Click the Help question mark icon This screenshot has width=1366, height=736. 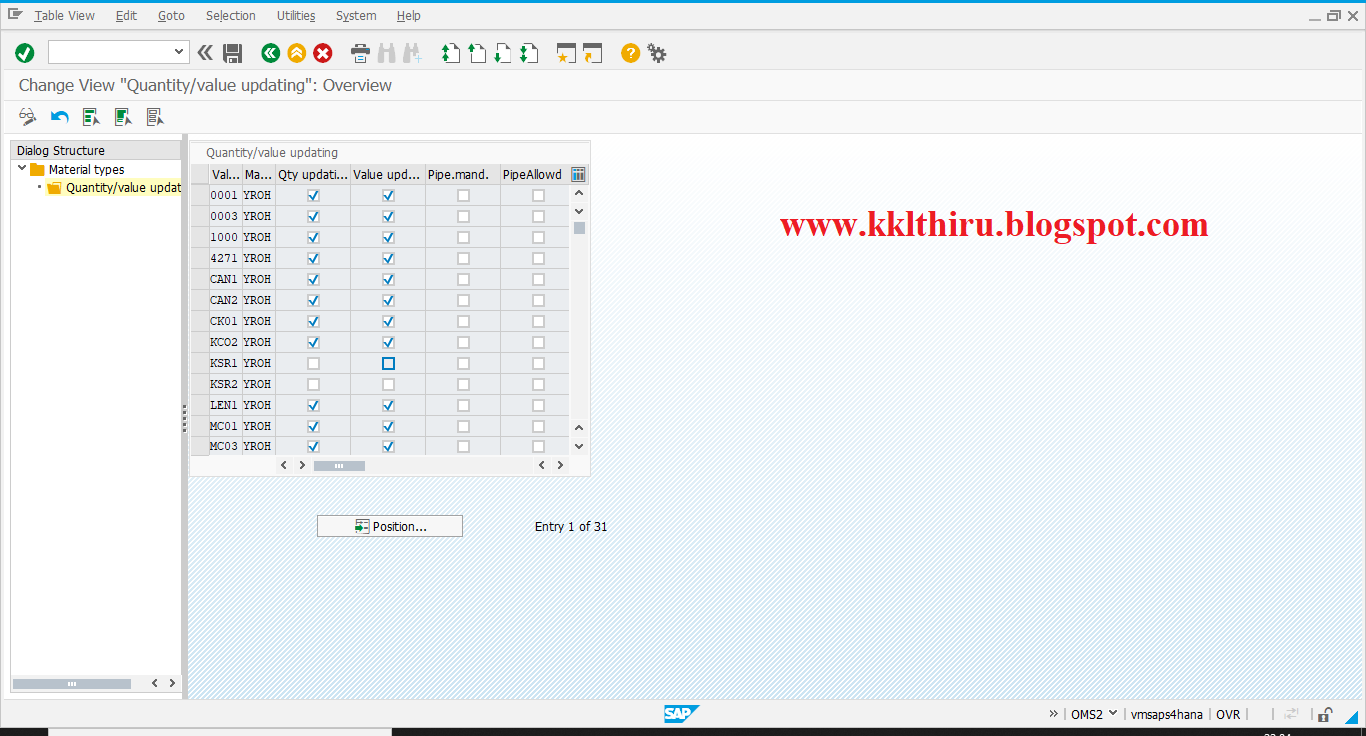[x=629, y=52]
